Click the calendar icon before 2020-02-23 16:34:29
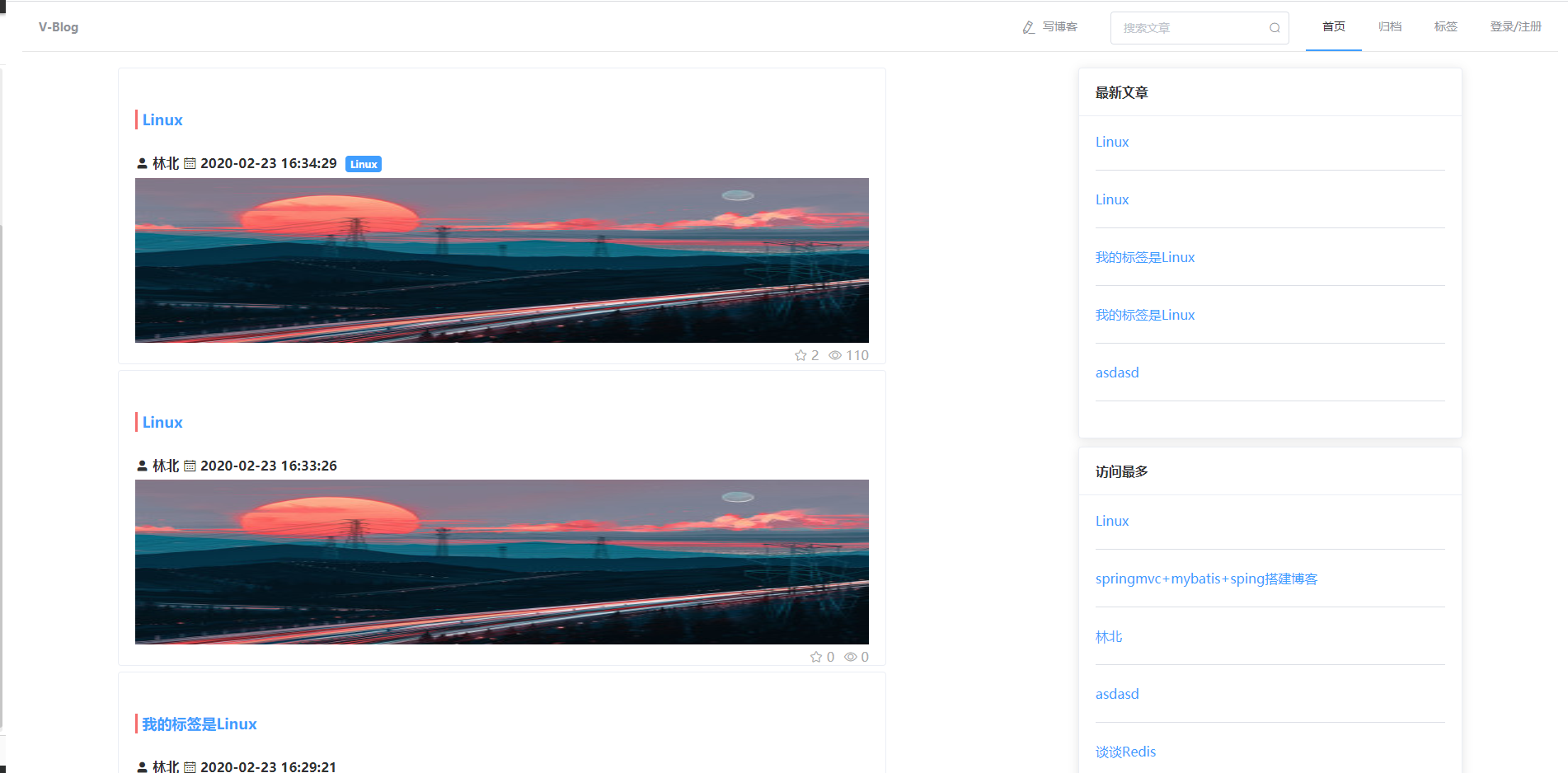1568x773 pixels. point(190,162)
